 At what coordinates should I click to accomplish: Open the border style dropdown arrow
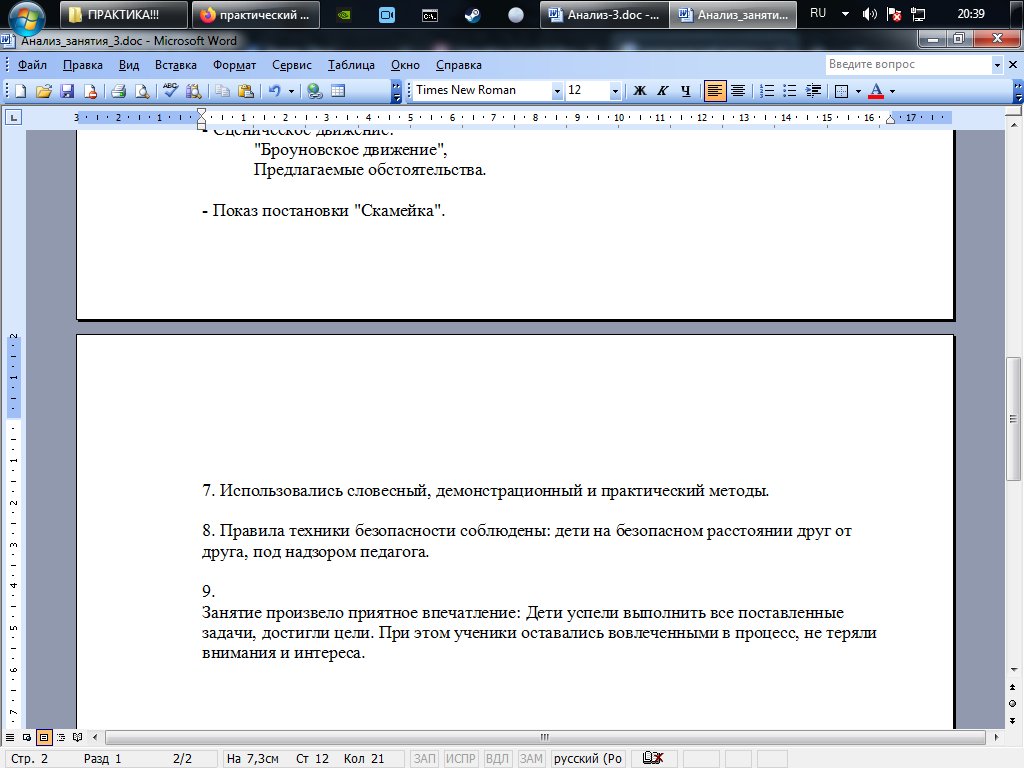coord(858,91)
